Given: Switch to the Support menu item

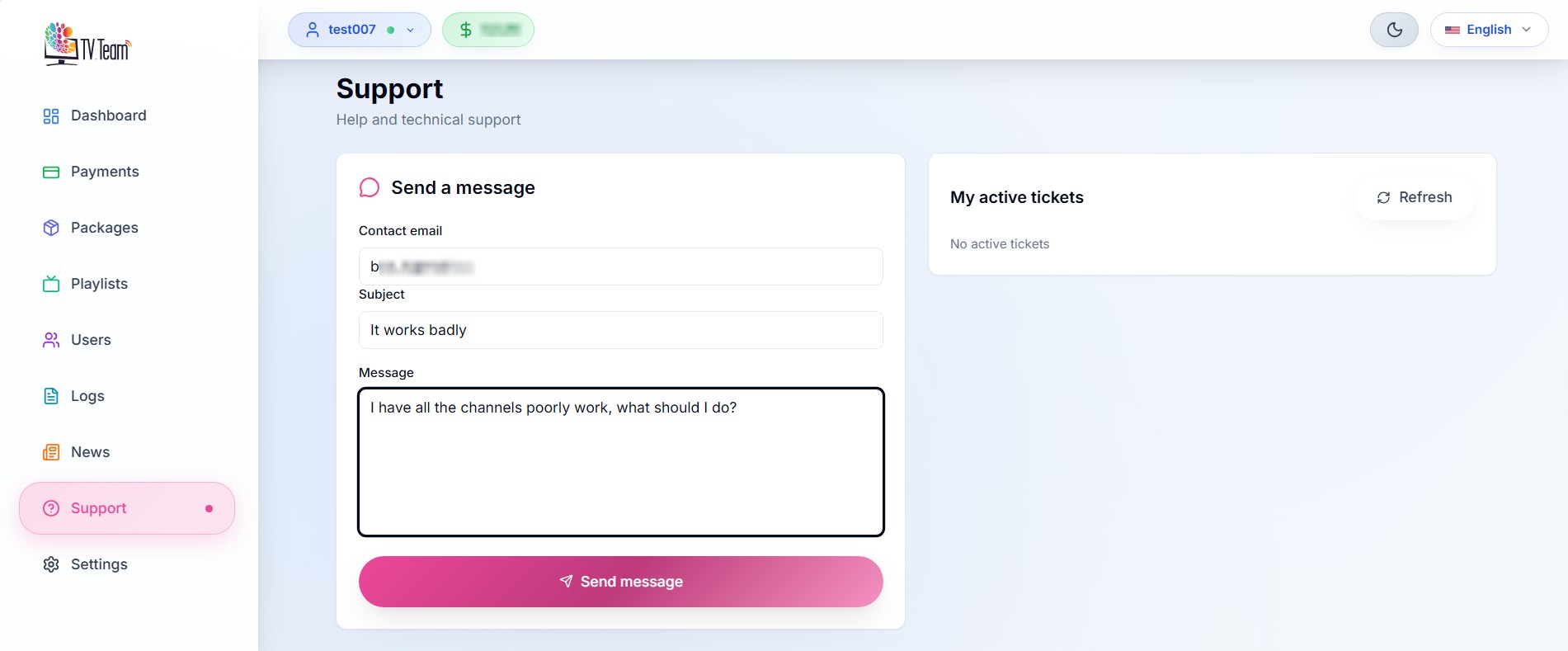Looking at the screenshot, I should tap(99, 508).
